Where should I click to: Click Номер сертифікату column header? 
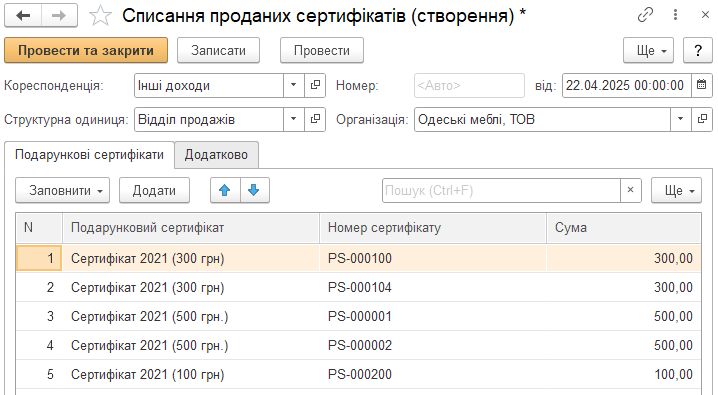coord(433,227)
